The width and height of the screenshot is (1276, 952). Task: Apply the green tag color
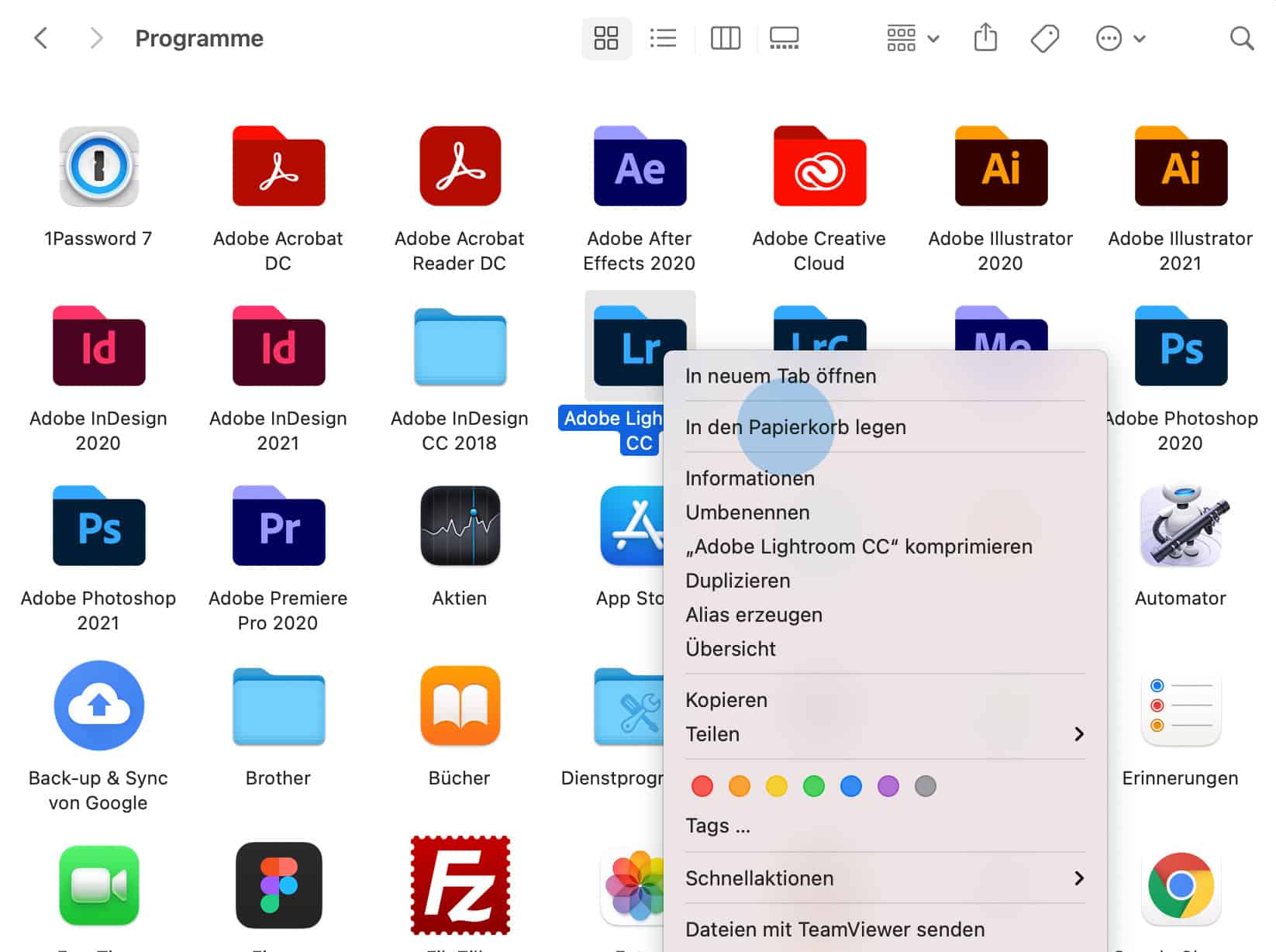[x=814, y=786]
